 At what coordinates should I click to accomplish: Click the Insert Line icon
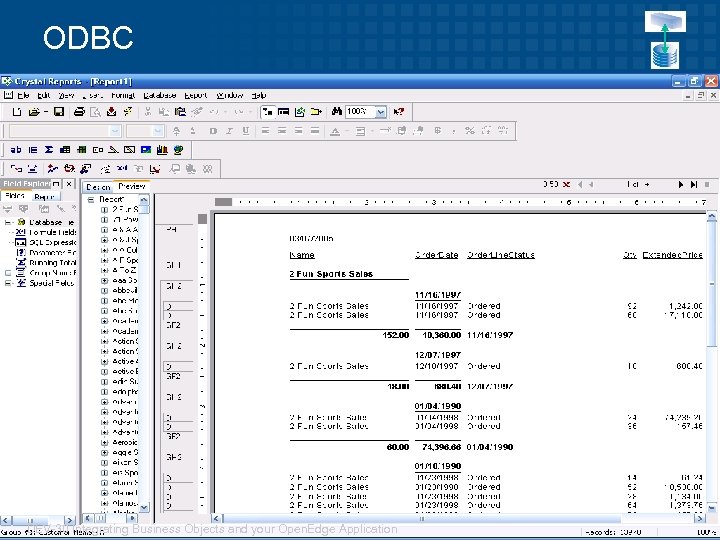pyautogui.click(x=113, y=150)
